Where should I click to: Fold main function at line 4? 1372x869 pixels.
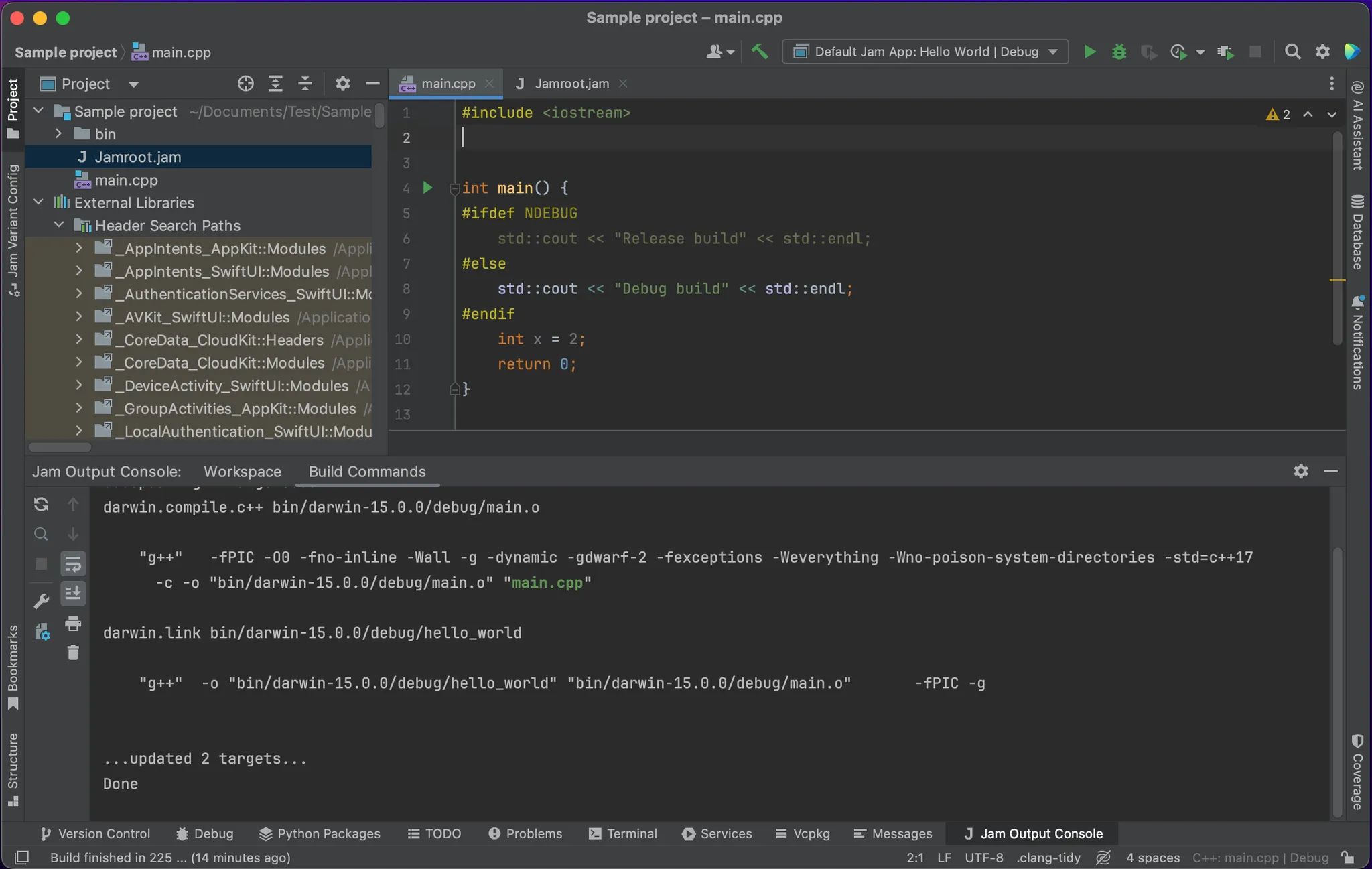pyautogui.click(x=455, y=189)
